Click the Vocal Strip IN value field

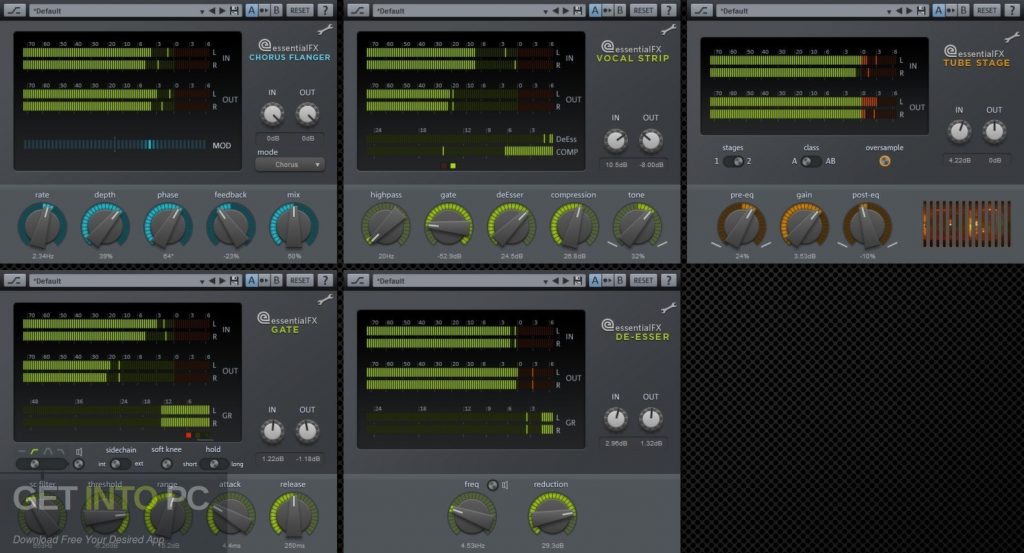click(x=616, y=165)
